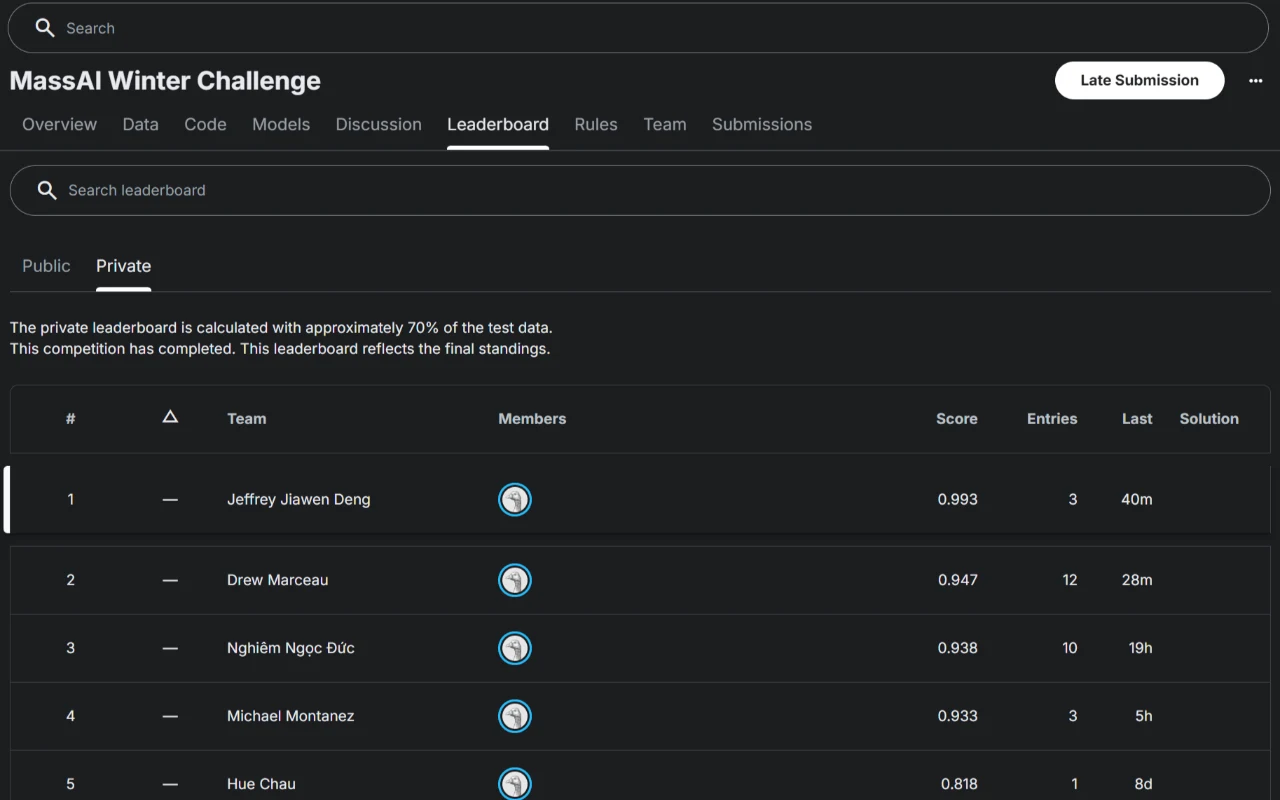Focus the Search leaderboard field

point(640,190)
